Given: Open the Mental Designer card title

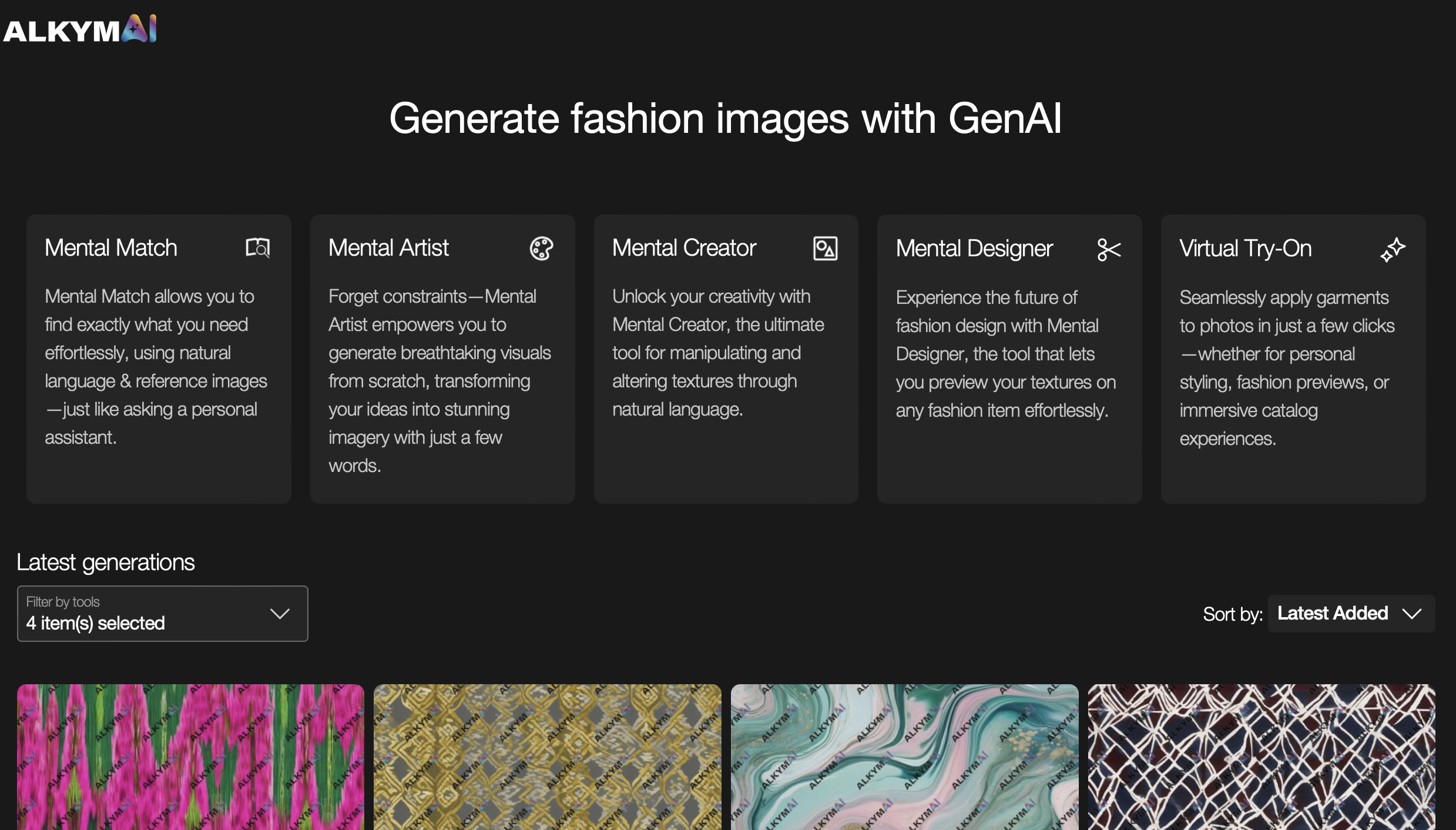Looking at the screenshot, I should (x=974, y=249).
